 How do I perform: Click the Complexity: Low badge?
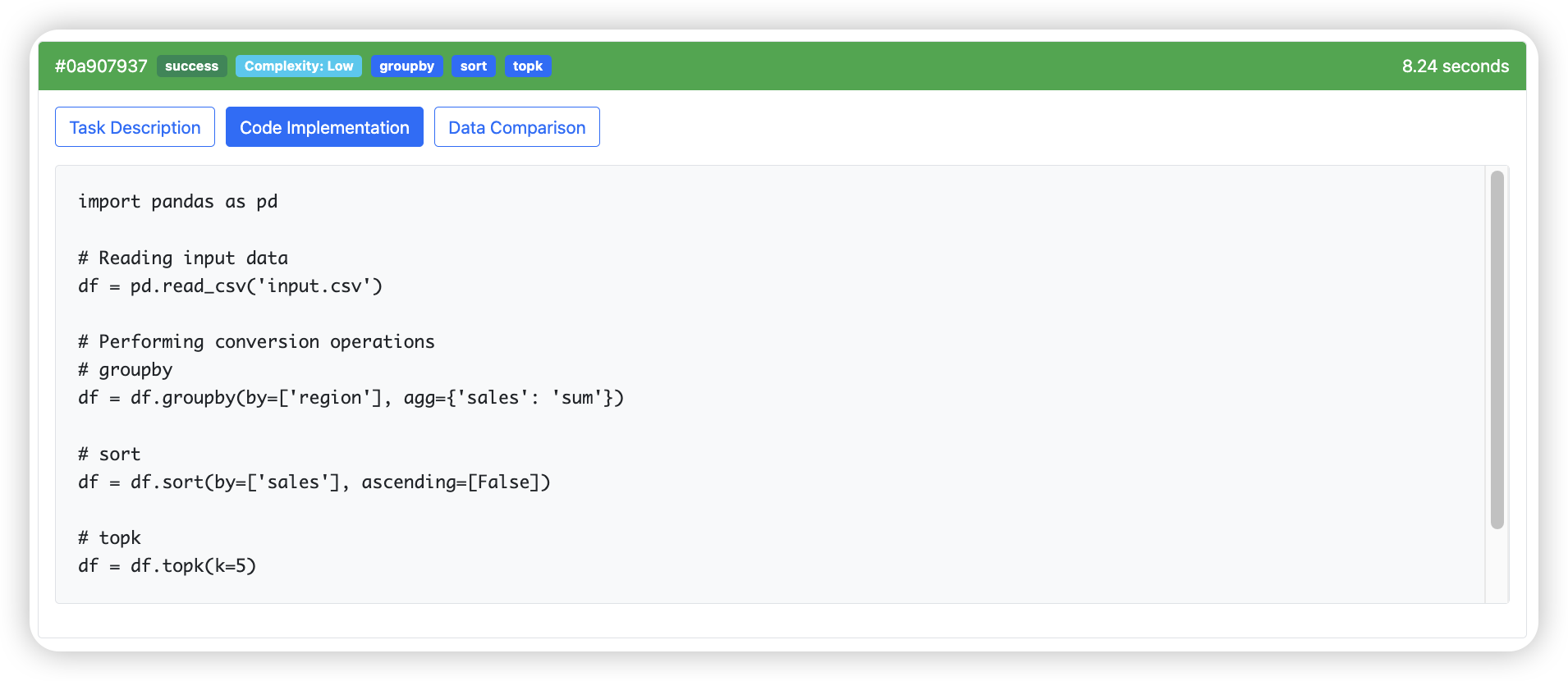pos(299,66)
